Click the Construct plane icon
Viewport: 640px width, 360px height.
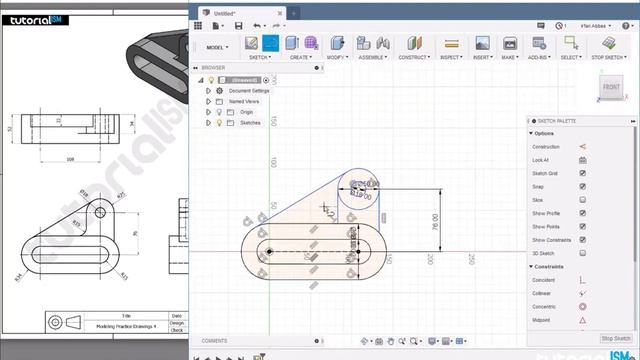coord(414,43)
